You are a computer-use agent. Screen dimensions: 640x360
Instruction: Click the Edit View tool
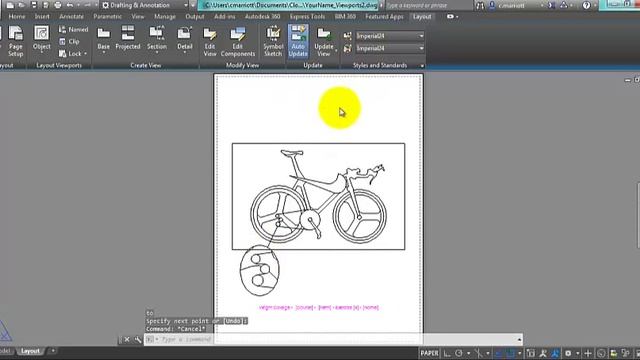(x=210, y=41)
